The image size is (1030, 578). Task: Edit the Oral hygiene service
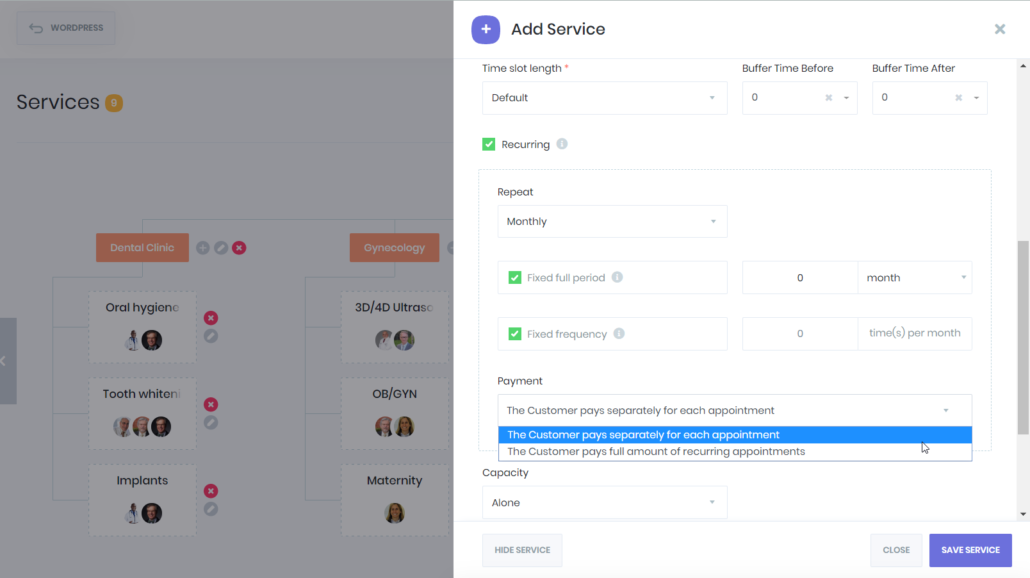(210, 336)
